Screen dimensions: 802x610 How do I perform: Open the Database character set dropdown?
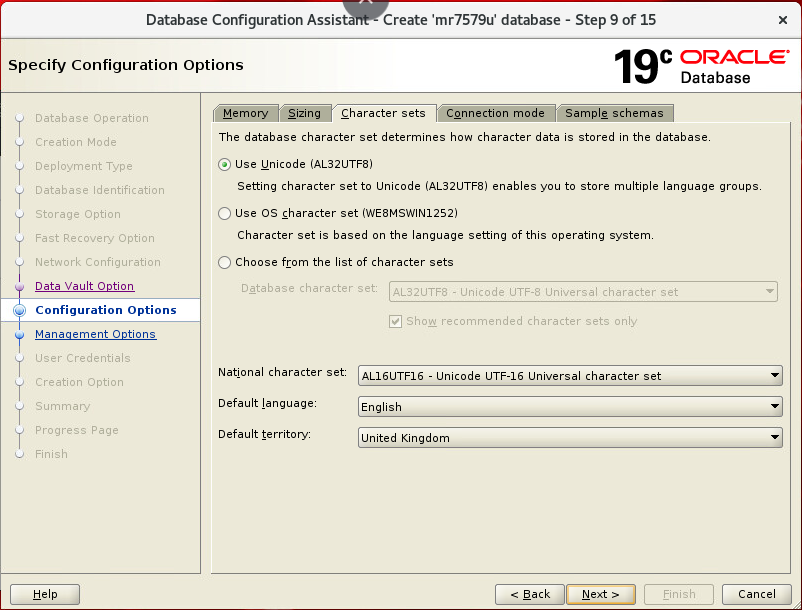pos(583,291)
